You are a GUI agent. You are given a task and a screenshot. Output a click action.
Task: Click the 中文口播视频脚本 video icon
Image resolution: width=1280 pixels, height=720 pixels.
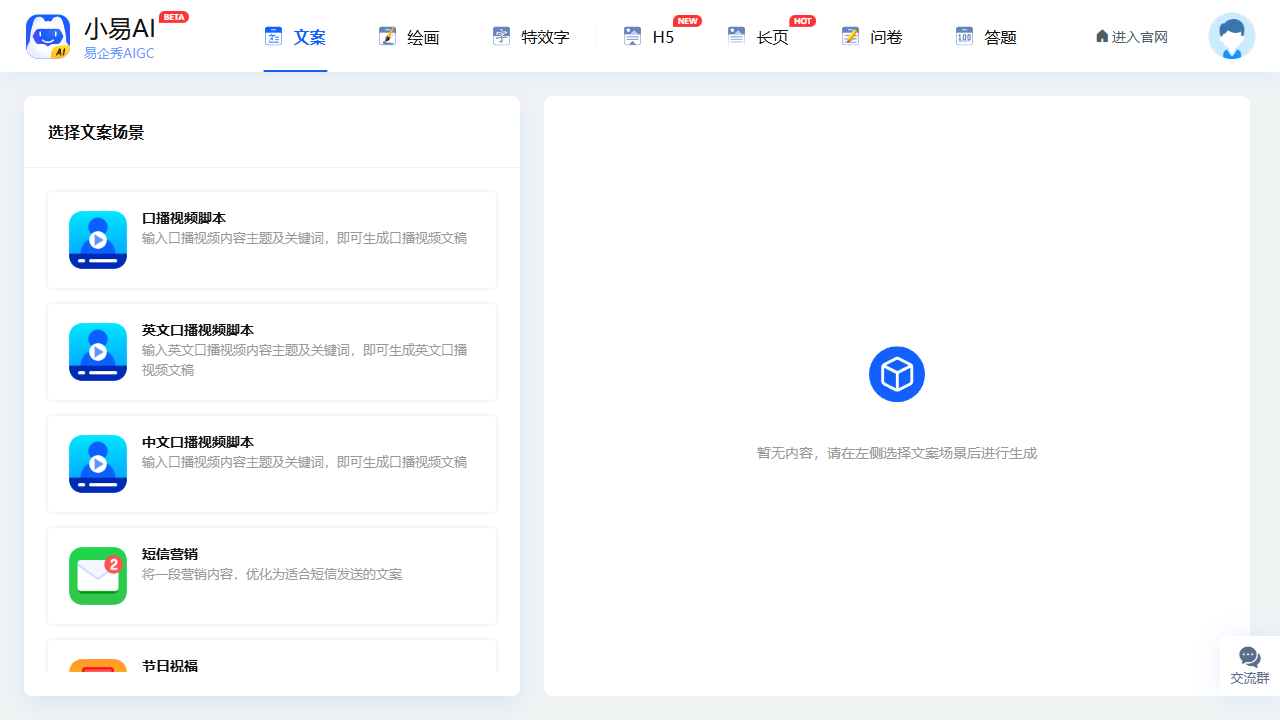point(98,464)
